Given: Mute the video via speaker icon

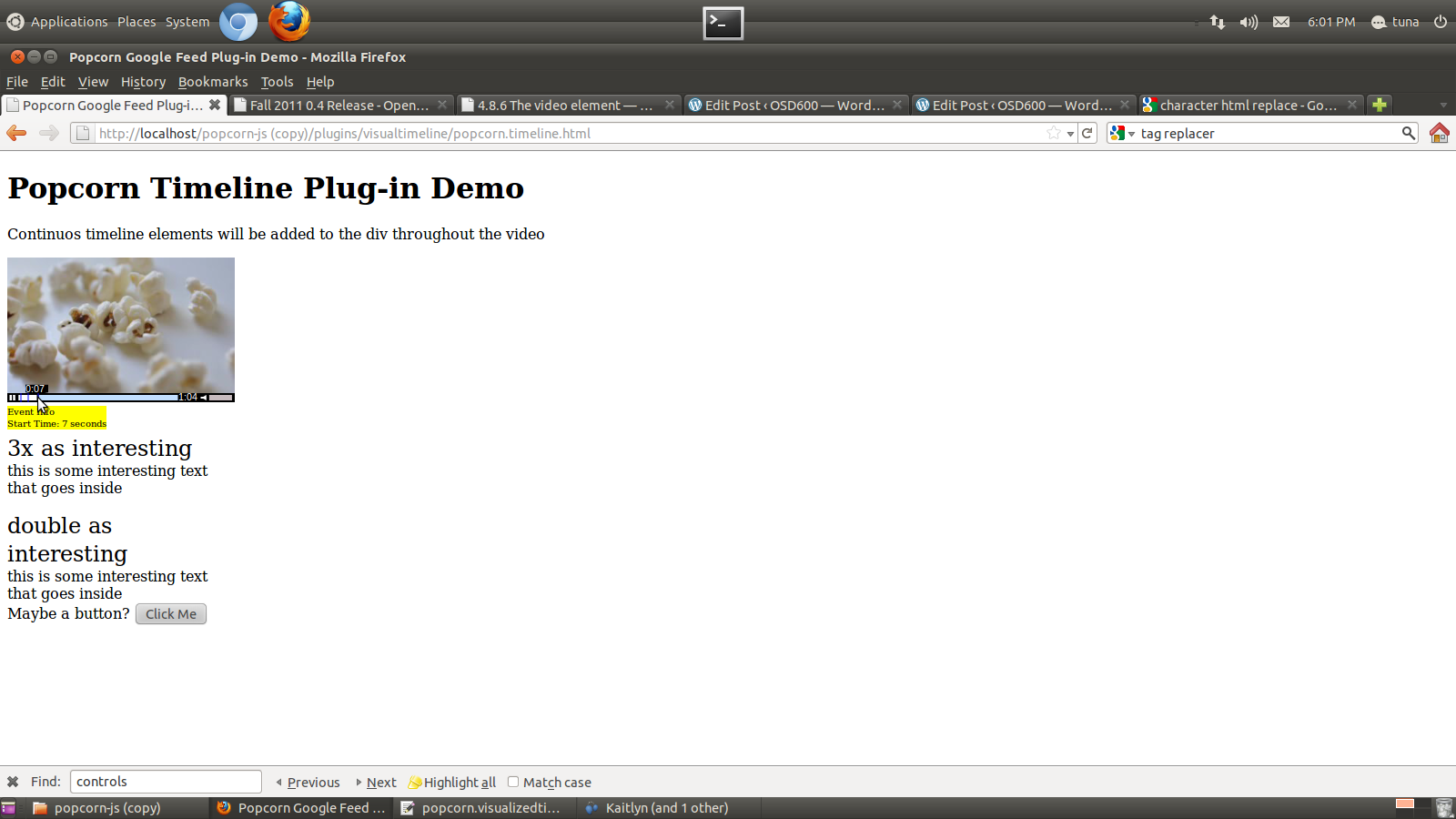Looking at the screenshot, I should pyautogui.click(x=204, y=398).
